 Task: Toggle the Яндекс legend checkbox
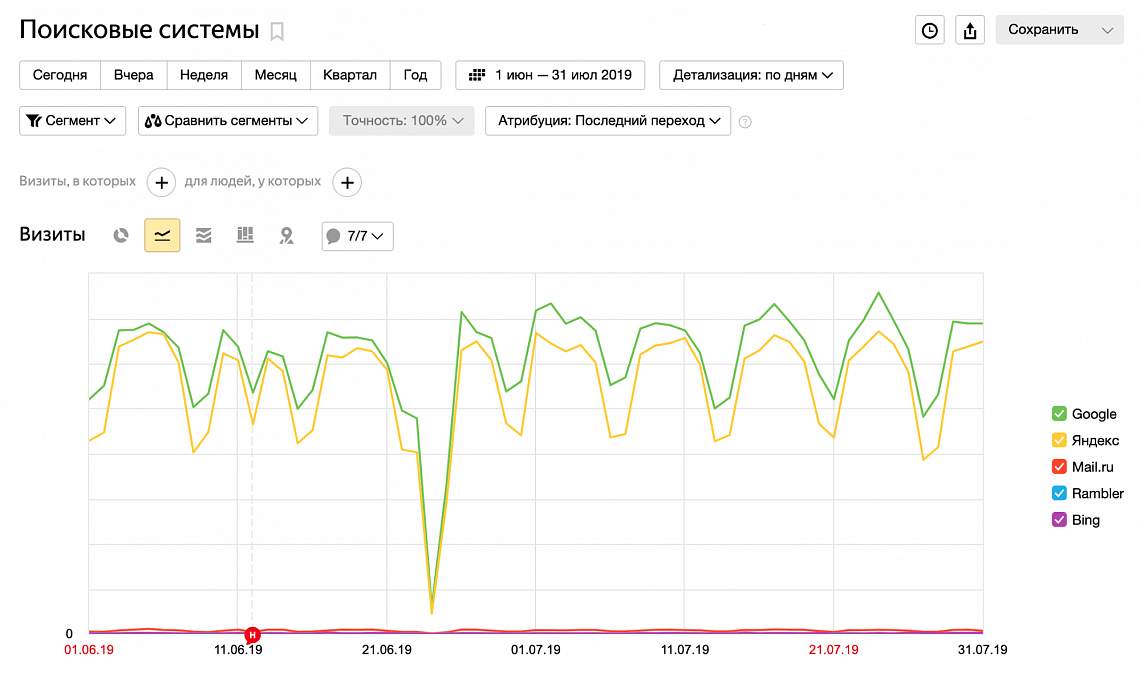click(x=1059, y=440)
